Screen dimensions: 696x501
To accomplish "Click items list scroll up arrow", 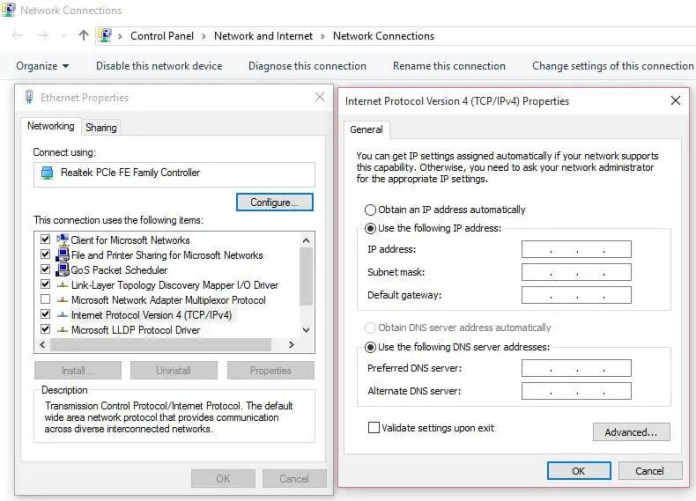I will 306,241.
